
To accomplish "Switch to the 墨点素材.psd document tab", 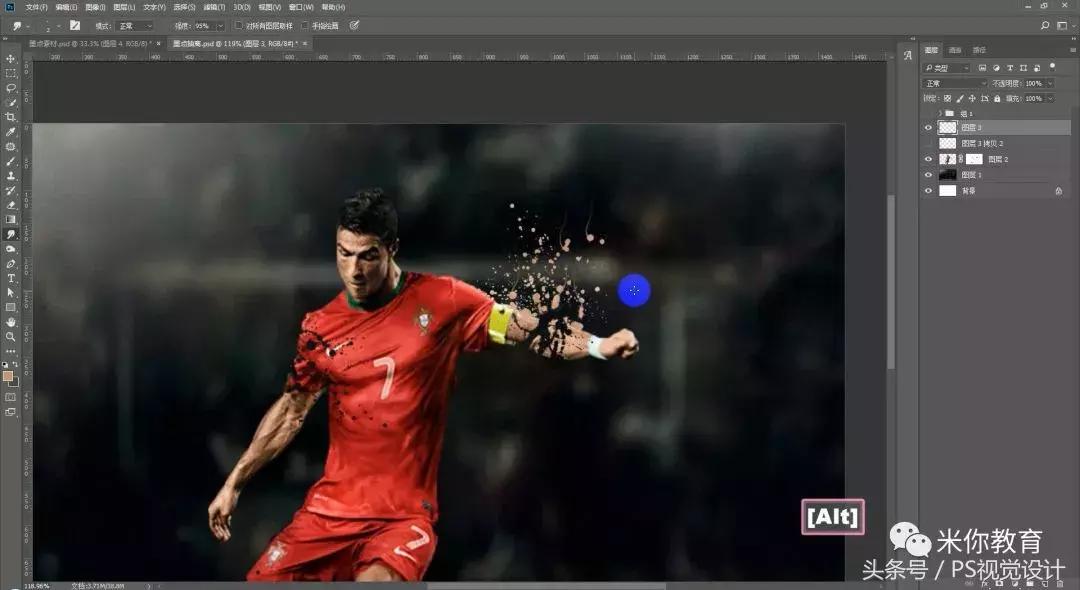I will pos(88,44).
